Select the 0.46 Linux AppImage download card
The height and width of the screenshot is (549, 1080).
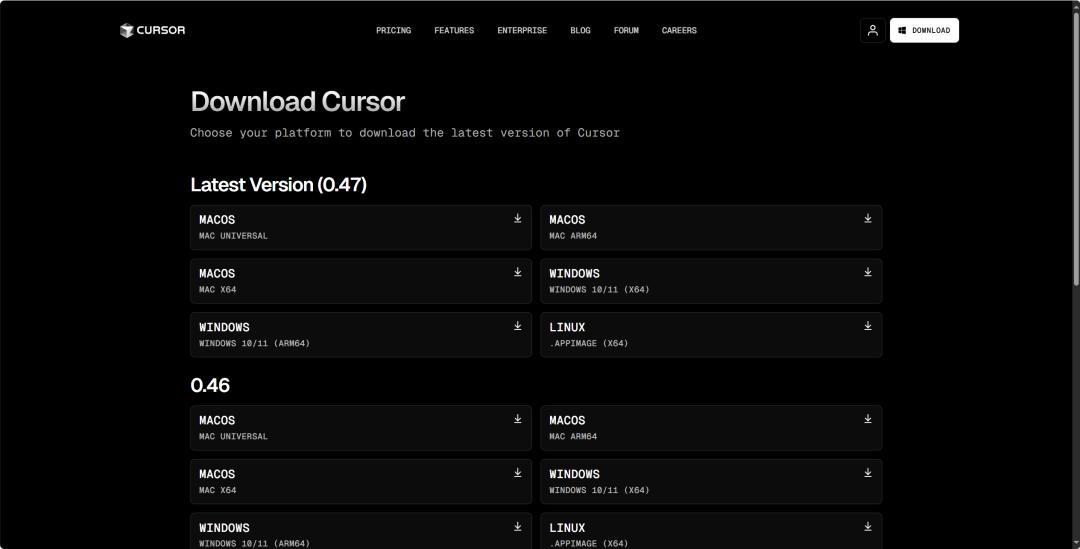coord(710,532)
